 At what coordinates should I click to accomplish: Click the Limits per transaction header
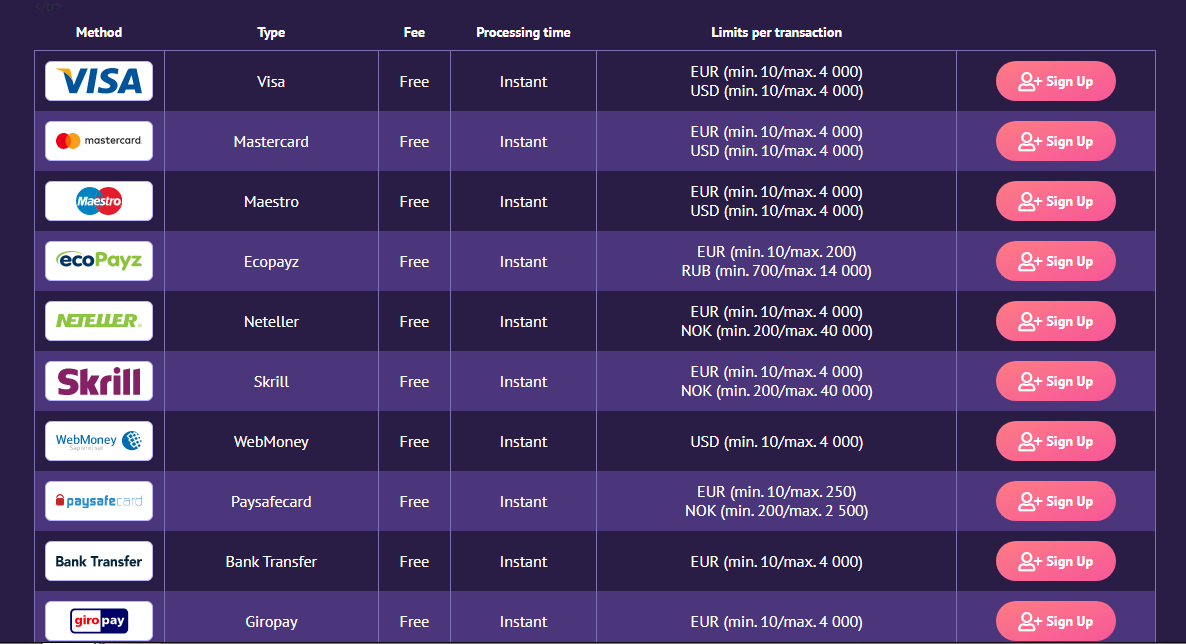[776, 33]
